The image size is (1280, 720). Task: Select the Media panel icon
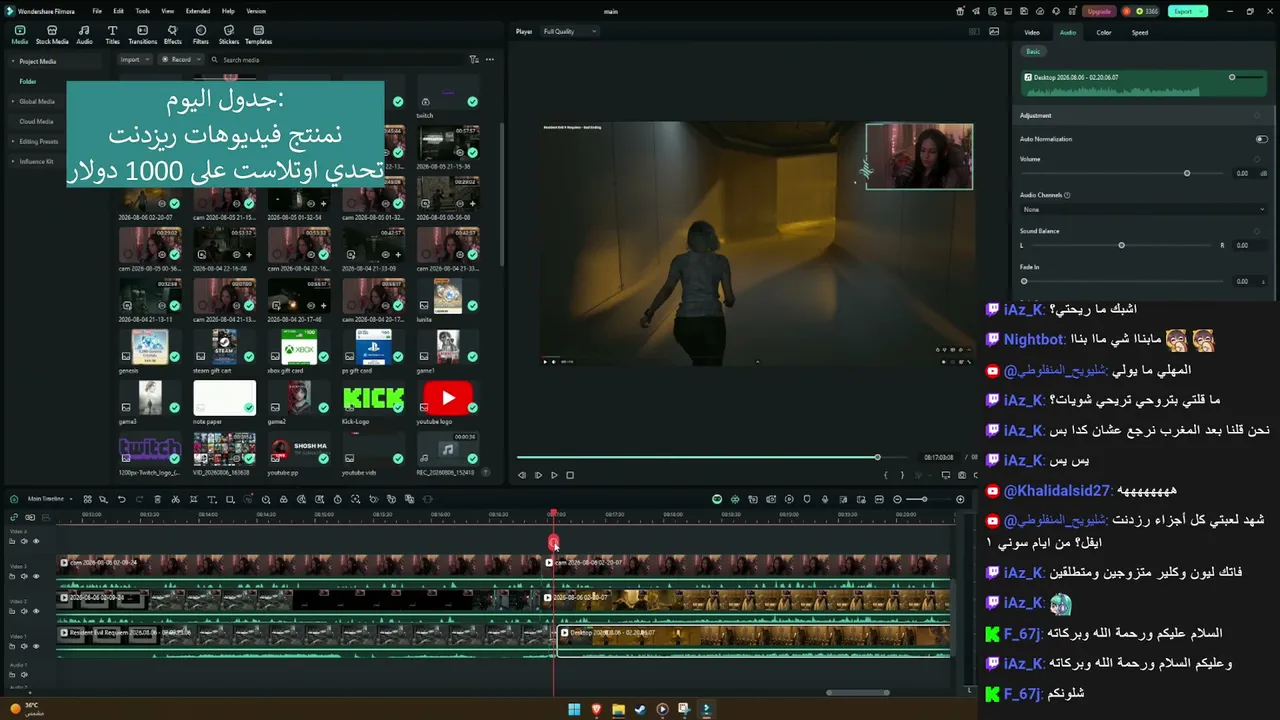(x=20, y=35)
